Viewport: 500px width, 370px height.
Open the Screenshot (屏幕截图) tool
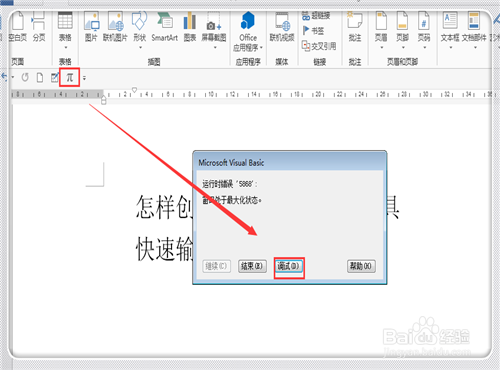pos(214,27)
